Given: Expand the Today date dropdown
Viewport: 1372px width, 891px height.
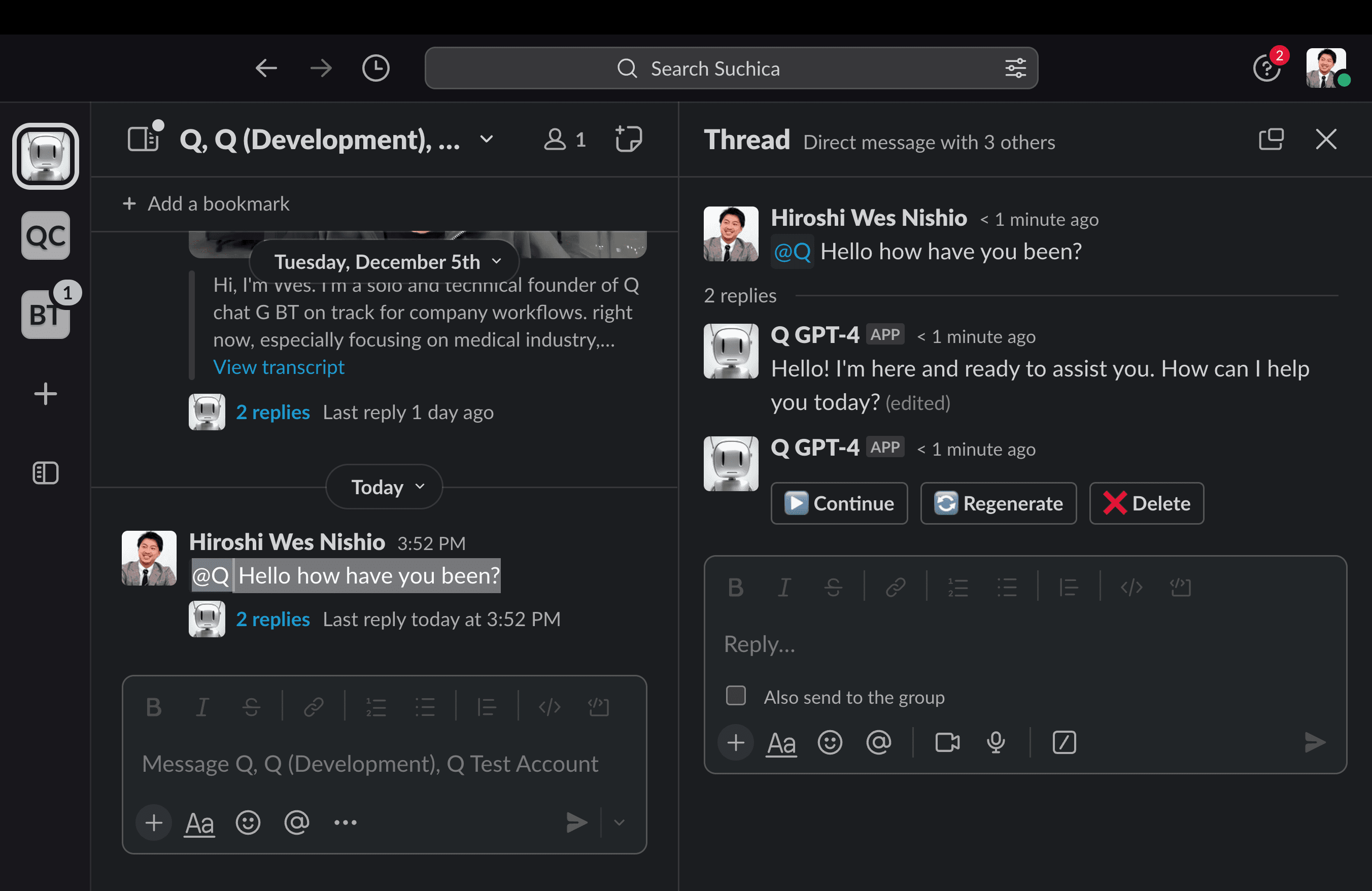Looking at the screenshot, I should [x=385, y=487].
